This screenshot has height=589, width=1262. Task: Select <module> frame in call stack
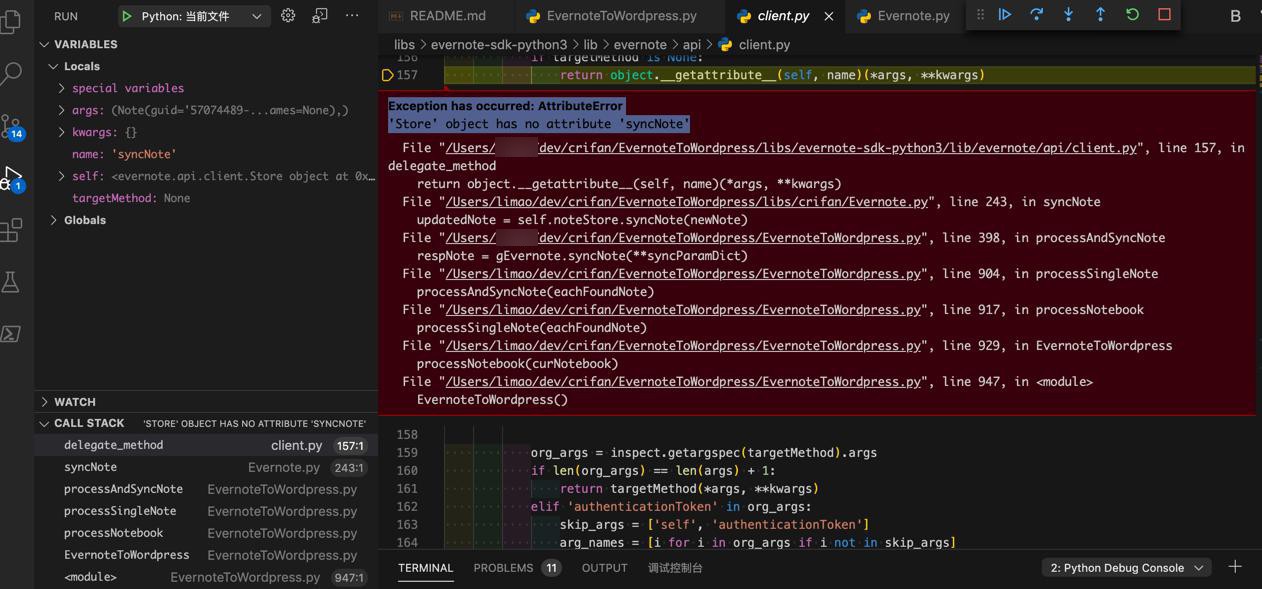click(x=206, y=577)
